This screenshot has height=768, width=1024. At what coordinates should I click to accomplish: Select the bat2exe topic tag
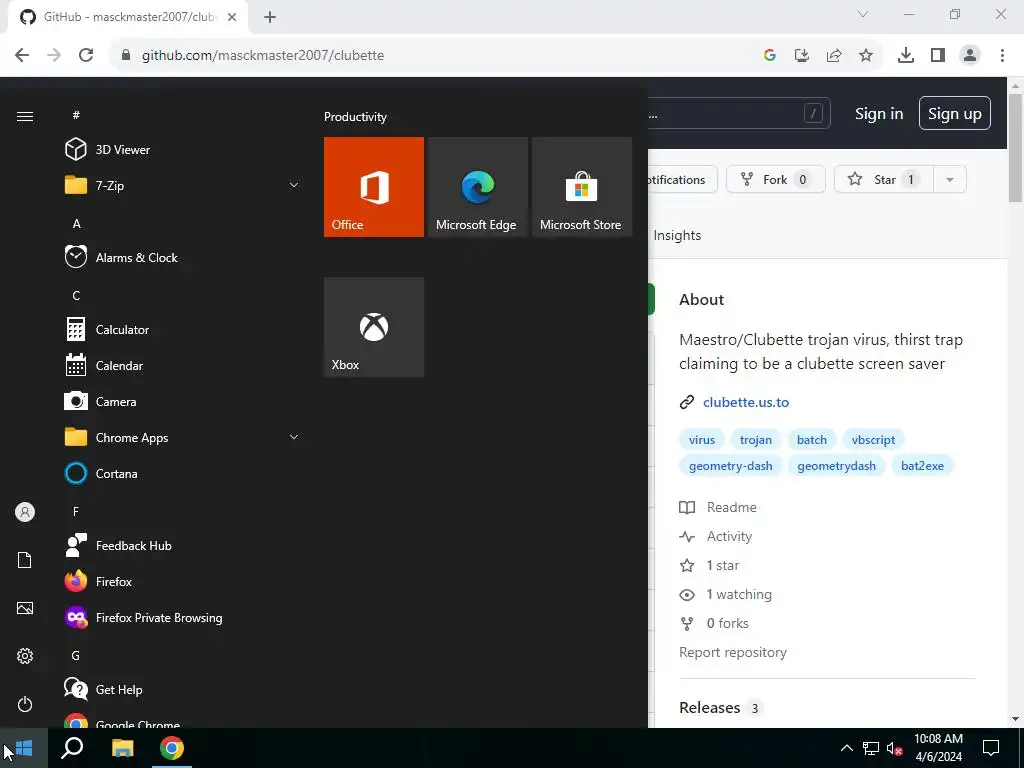point(922,466)
